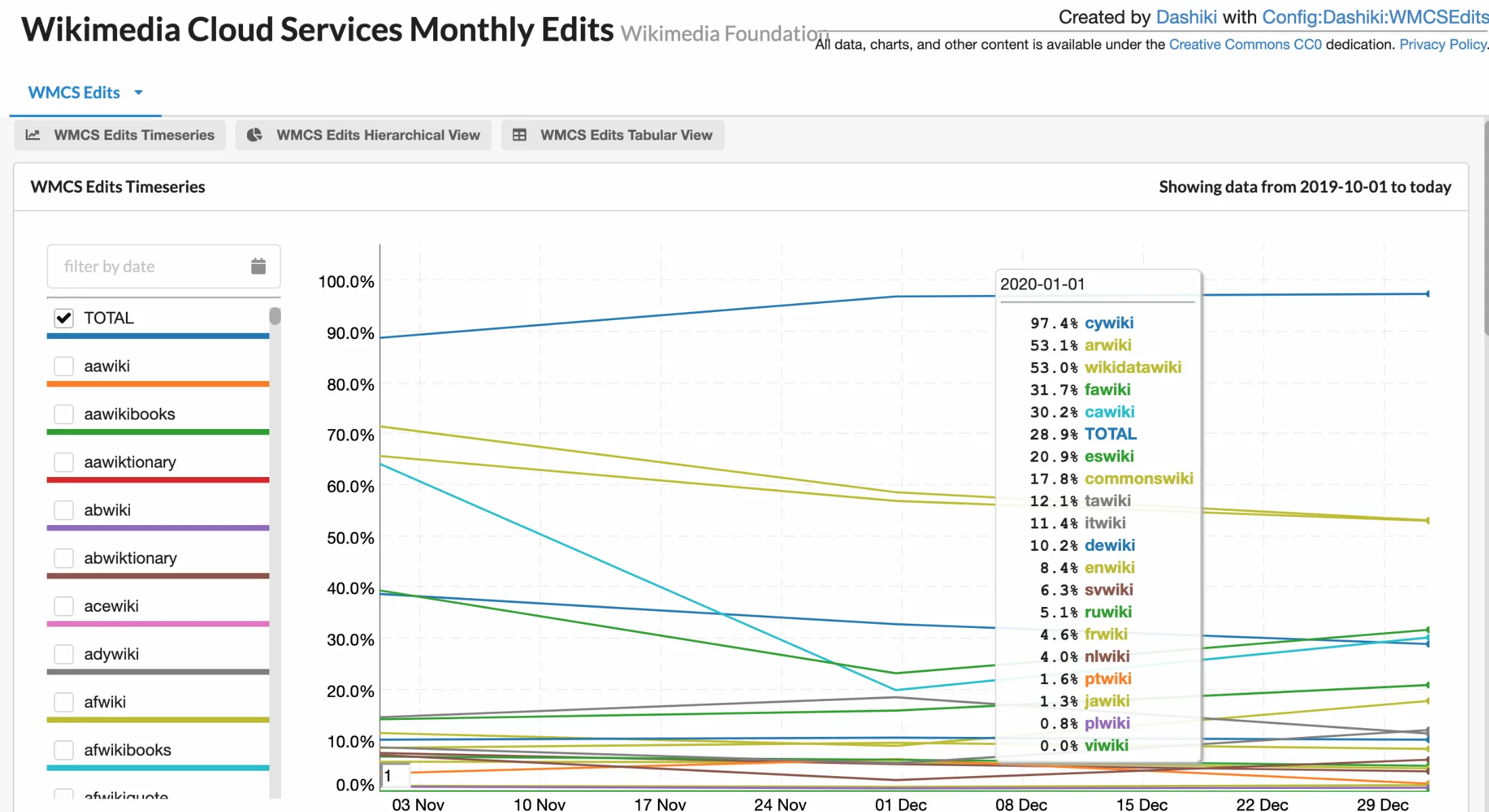
Task: Click 'Showing data from 2019-10-01 to today' text
Action: click(1305, 187)
